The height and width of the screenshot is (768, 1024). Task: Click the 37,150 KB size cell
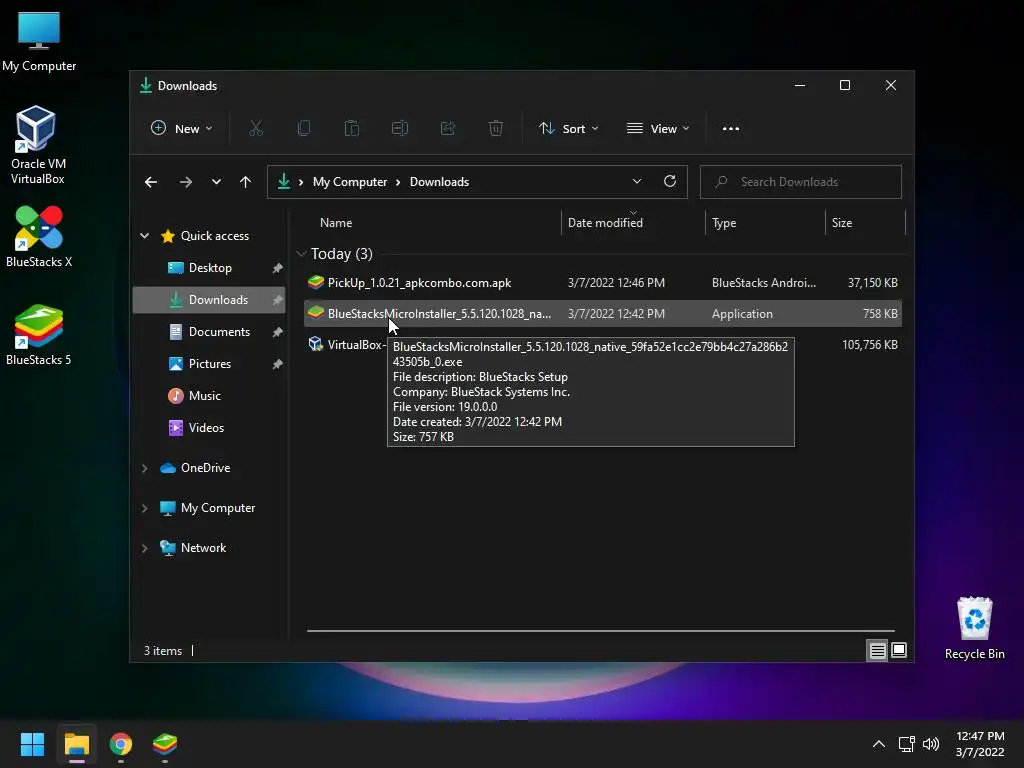(x=872, y=283)
